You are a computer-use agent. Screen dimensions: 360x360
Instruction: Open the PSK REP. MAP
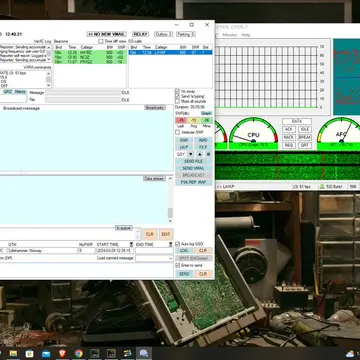(194, 182)
